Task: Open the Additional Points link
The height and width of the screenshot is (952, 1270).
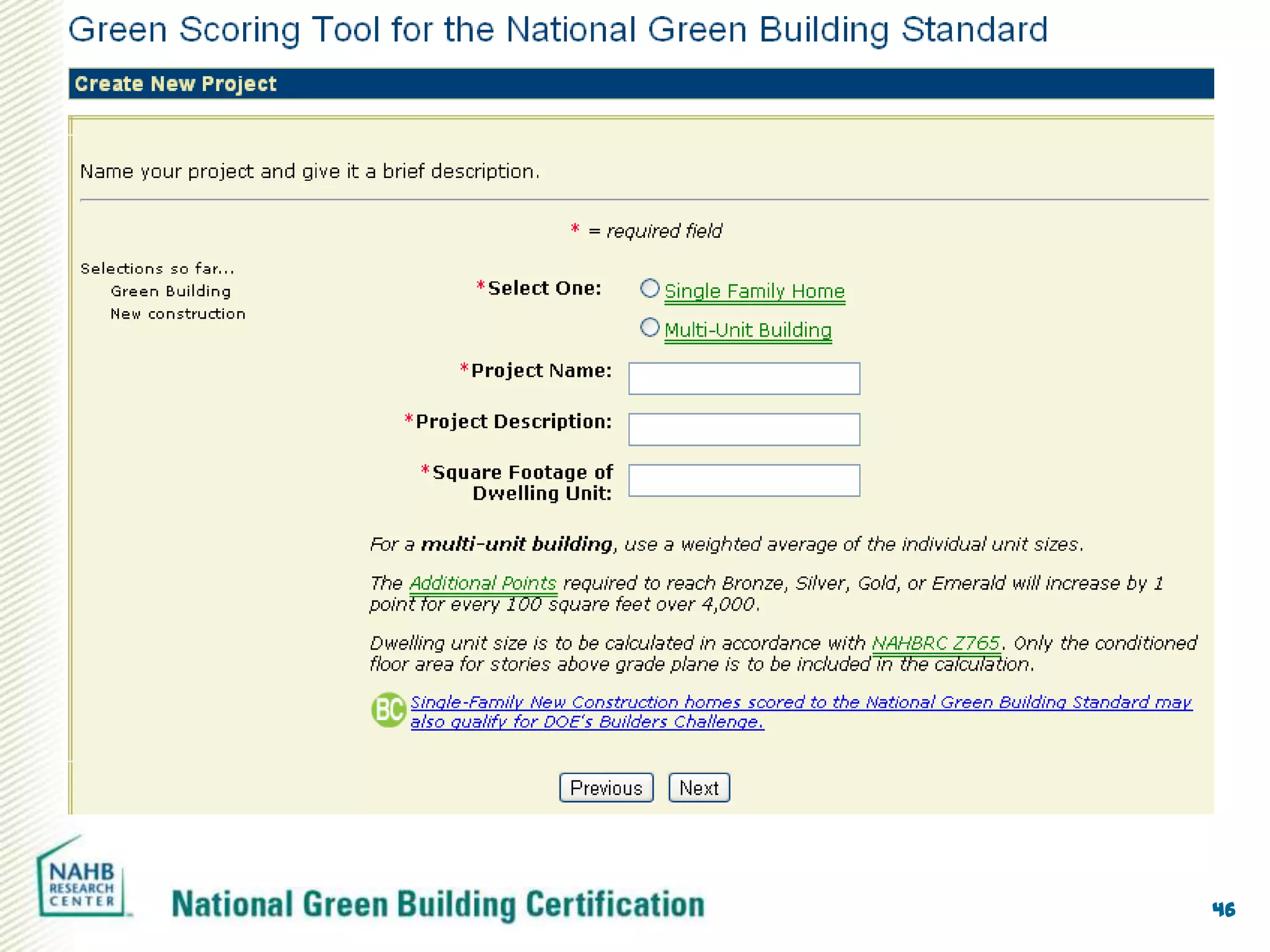Action: coord(482,583)
